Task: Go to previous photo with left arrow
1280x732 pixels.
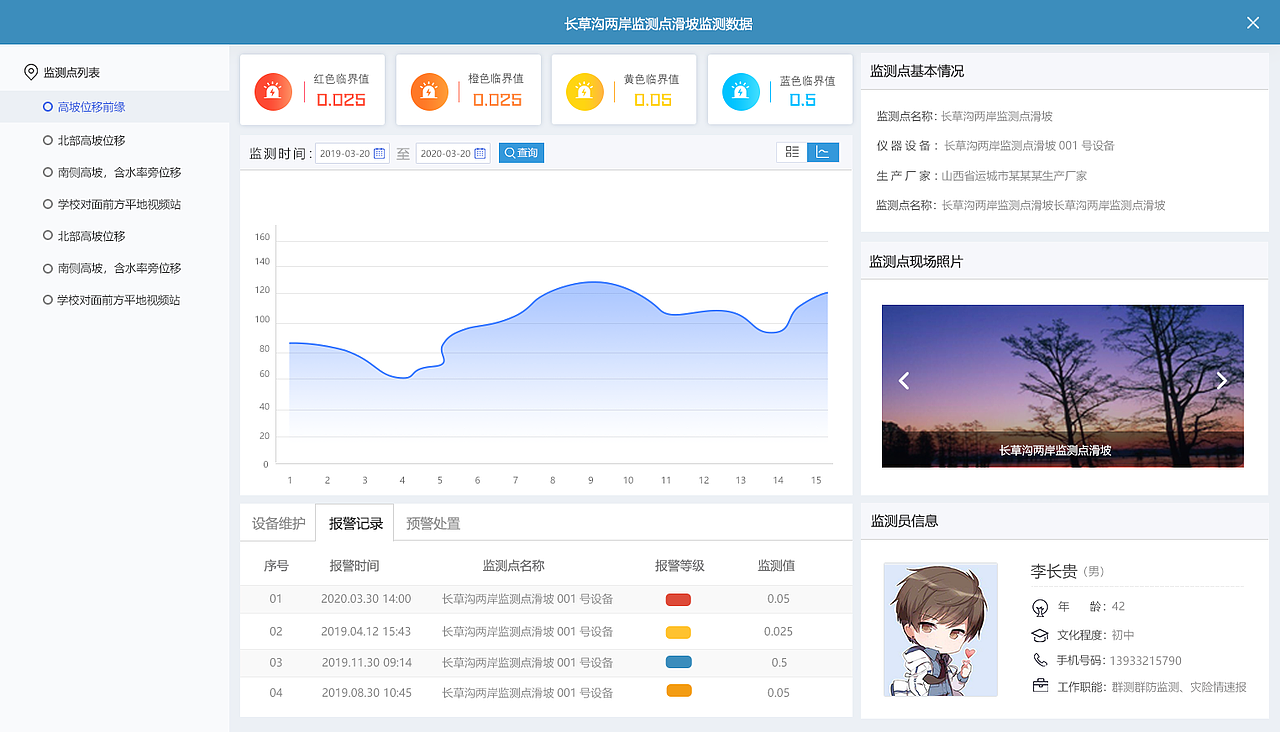Action: coord(904,380)
